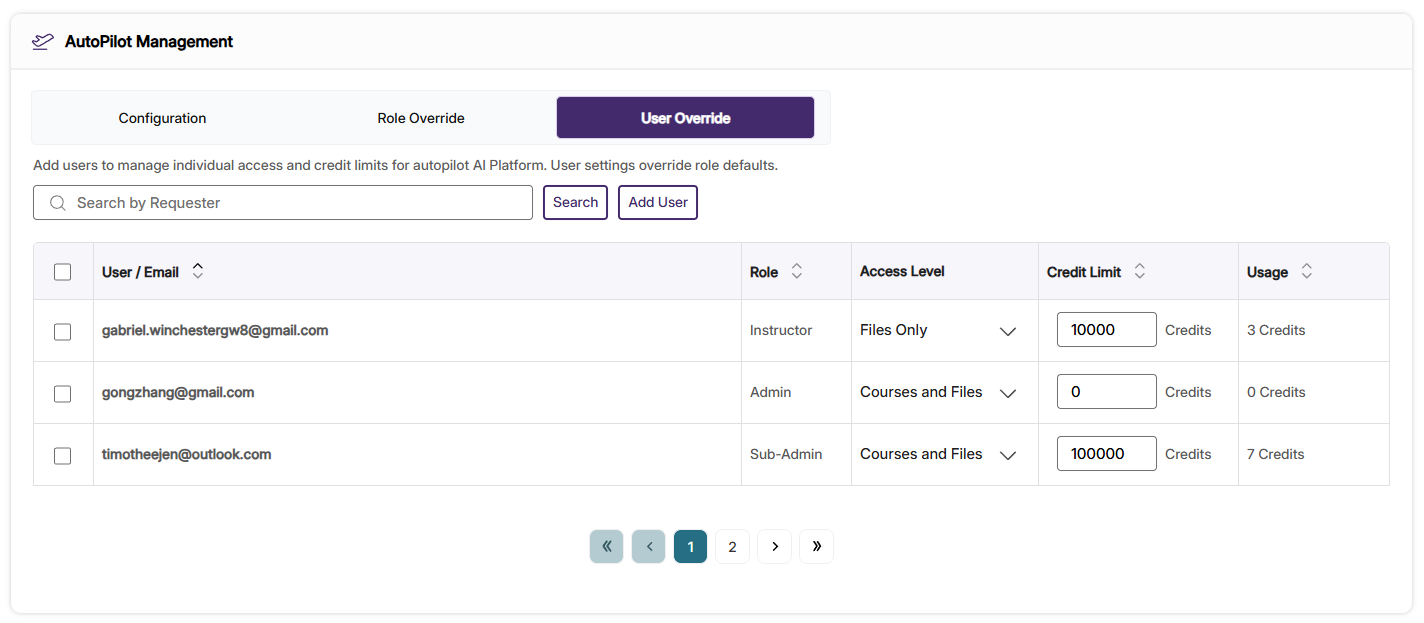Jump to last page with double-arrow icon
The height and width of the screenshot is (623, 1424).
pyautogui.click(x=816, y=546)
